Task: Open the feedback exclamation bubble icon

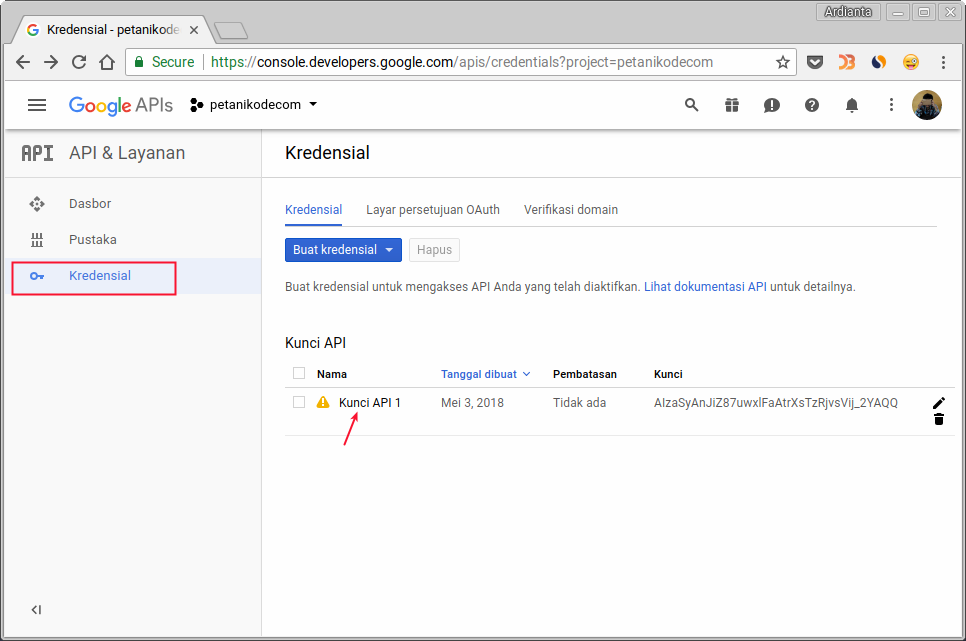Action: coord(772,105)
